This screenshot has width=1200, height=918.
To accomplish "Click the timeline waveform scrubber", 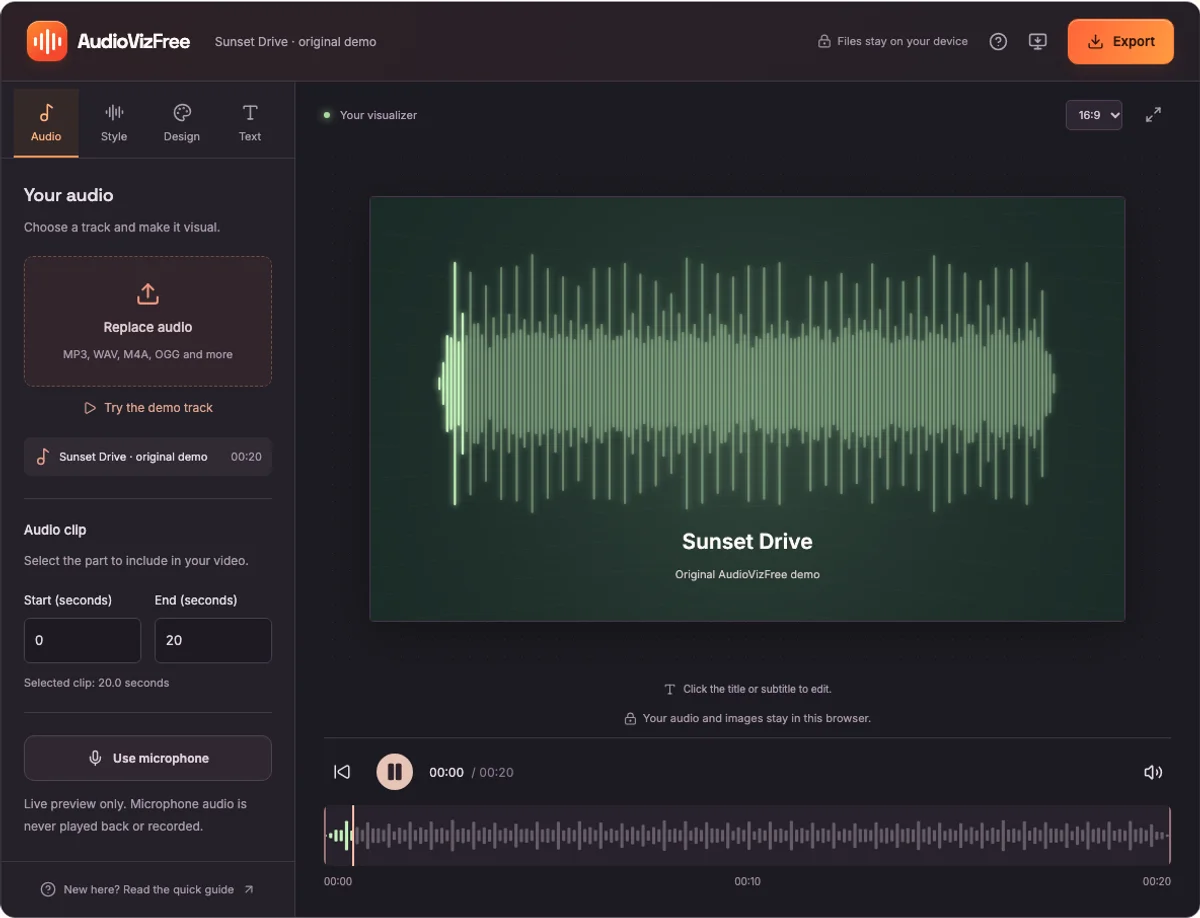I will point(747,835).
